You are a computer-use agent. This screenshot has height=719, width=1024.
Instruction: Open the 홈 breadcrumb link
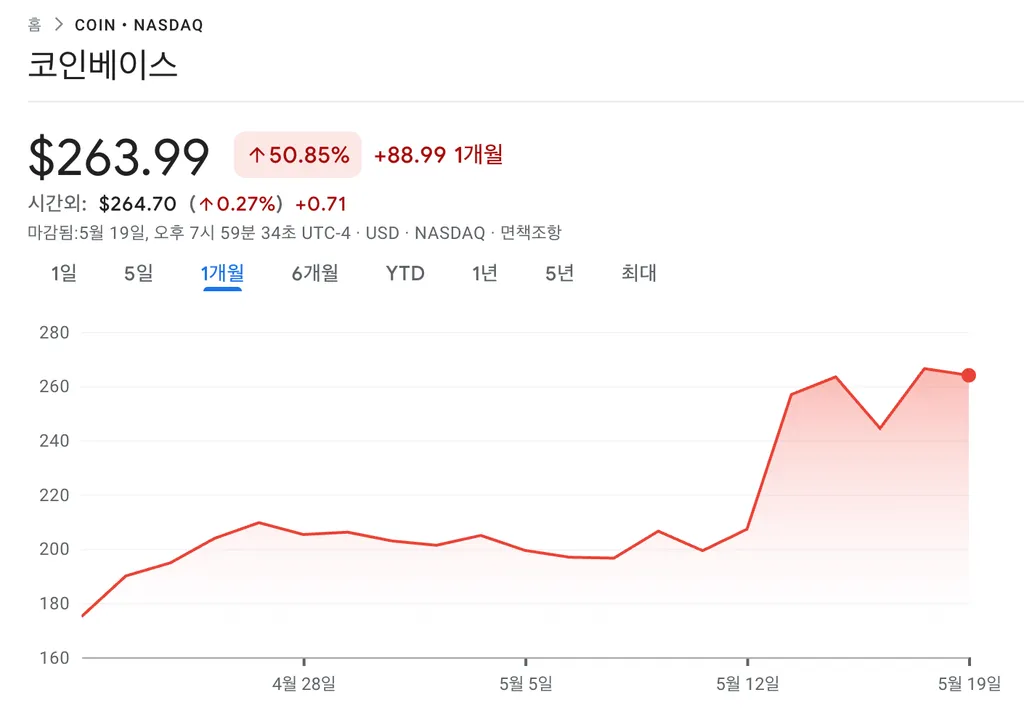[x=34, y=22]
